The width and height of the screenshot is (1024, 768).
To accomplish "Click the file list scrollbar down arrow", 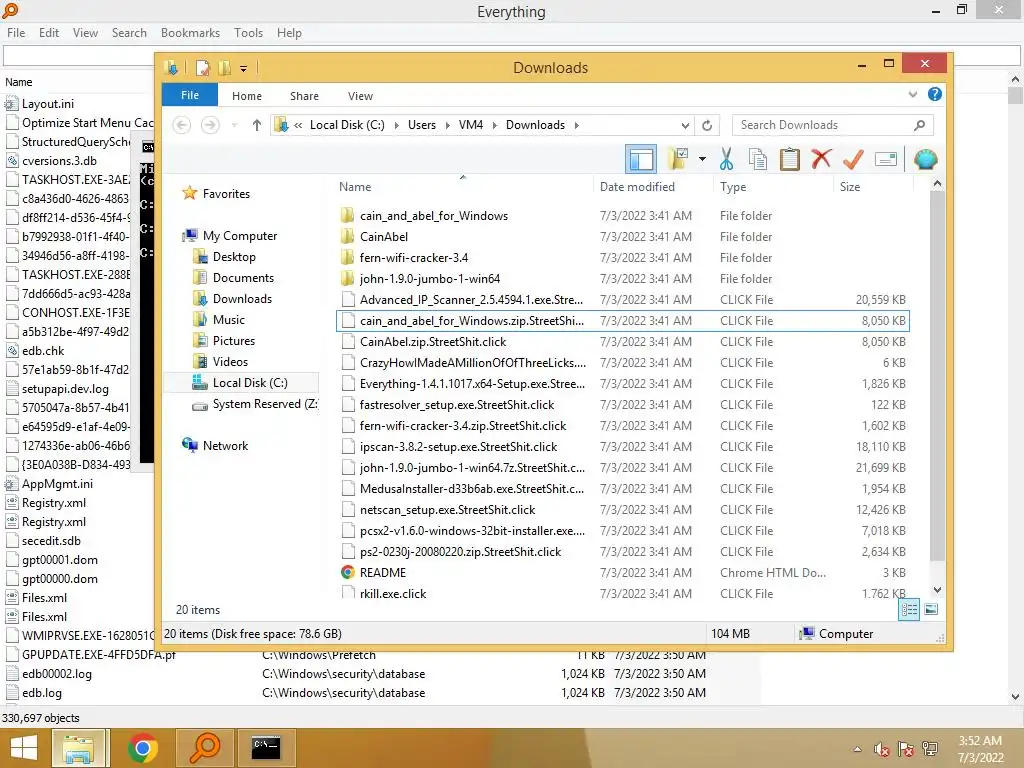I will [937, 590].
